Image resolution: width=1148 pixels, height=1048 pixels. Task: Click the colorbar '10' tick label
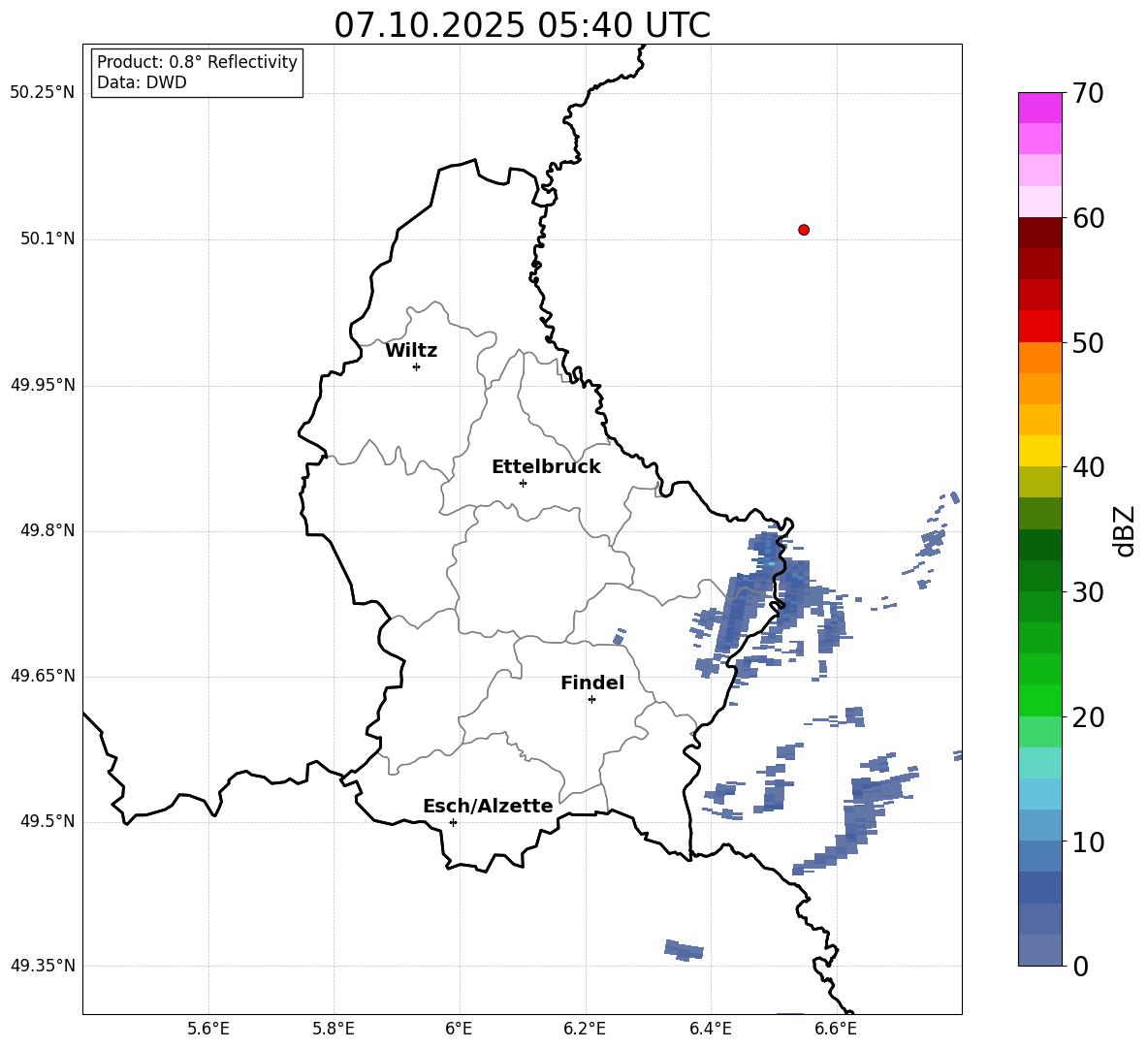point(1088,842)
